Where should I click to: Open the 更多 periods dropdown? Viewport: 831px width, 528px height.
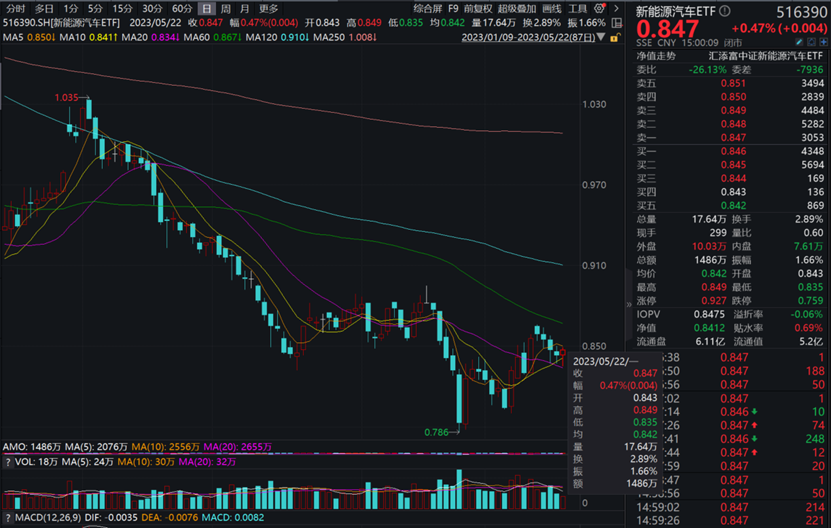[x=269, y=8]
